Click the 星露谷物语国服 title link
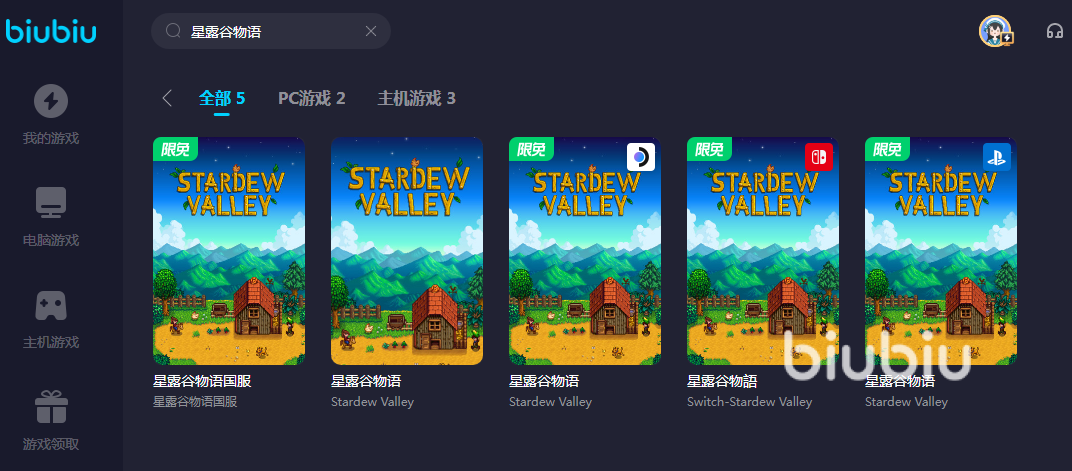 pos(202,381)
